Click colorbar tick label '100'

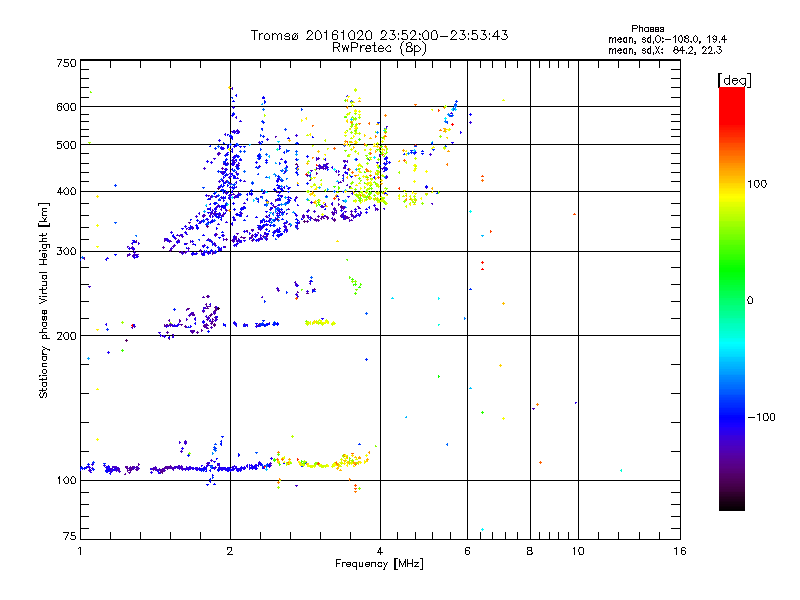pos(757,184)
